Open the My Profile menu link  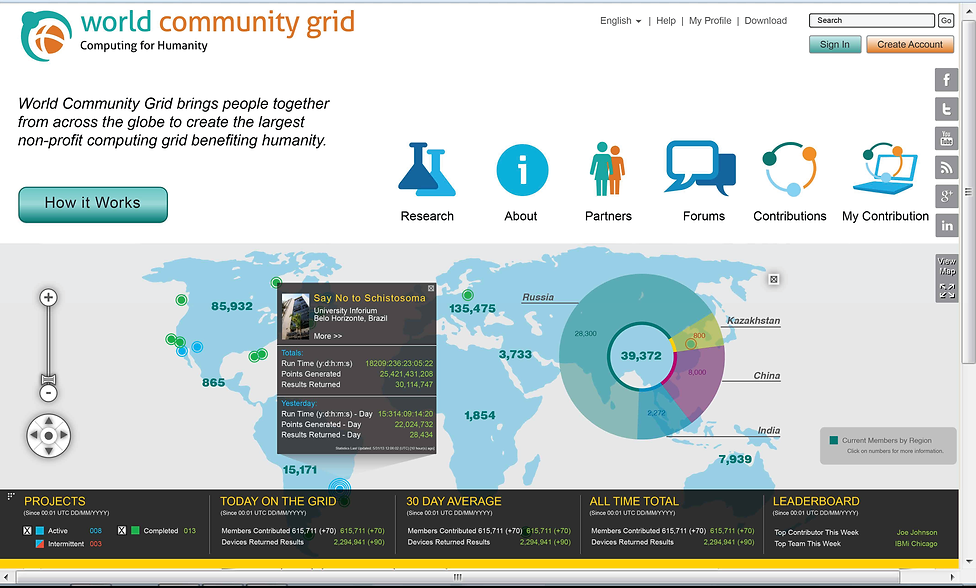(710, 21)
